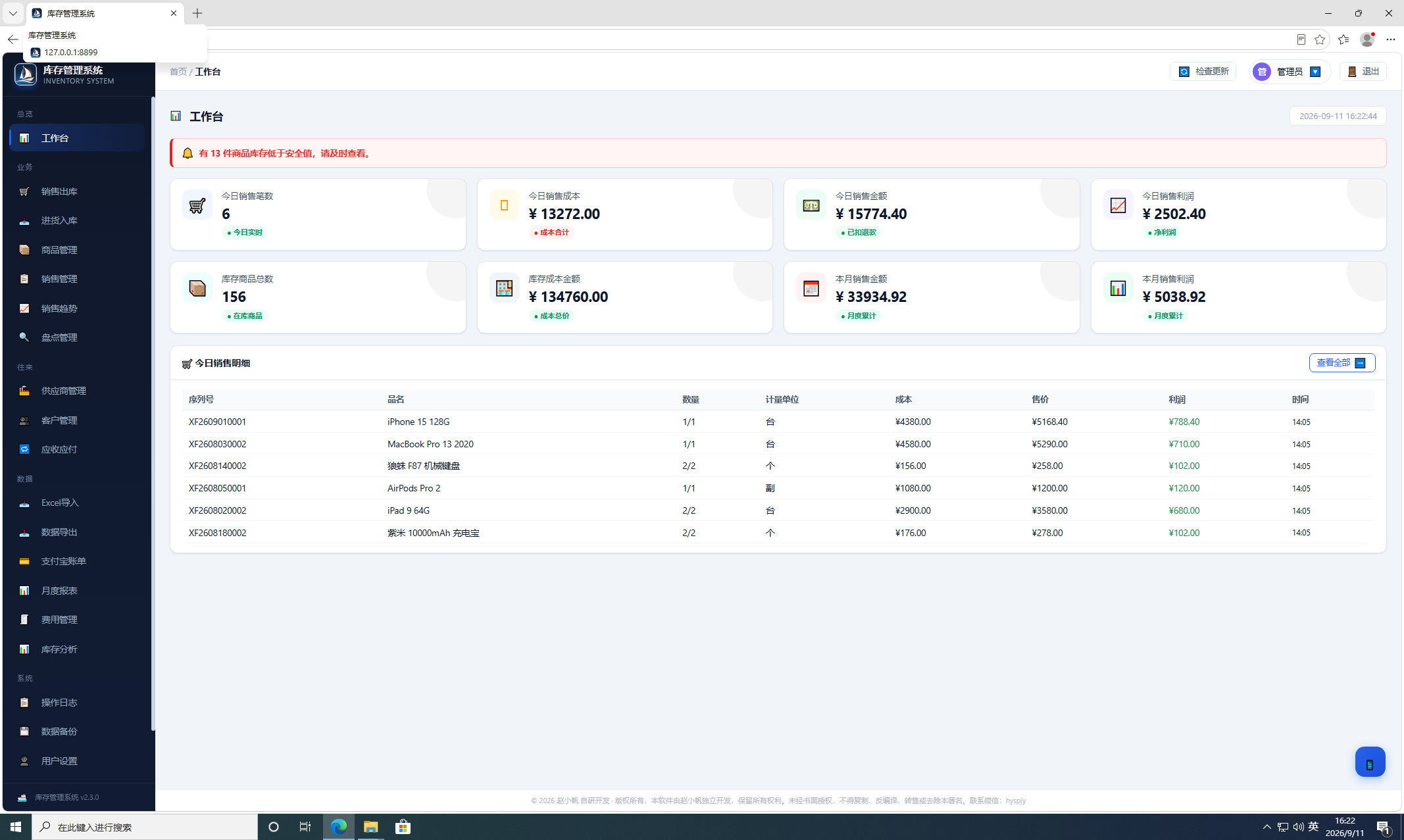Open a new browser tab
This screenshot has height=840, width=1404.
pos(197,13)
